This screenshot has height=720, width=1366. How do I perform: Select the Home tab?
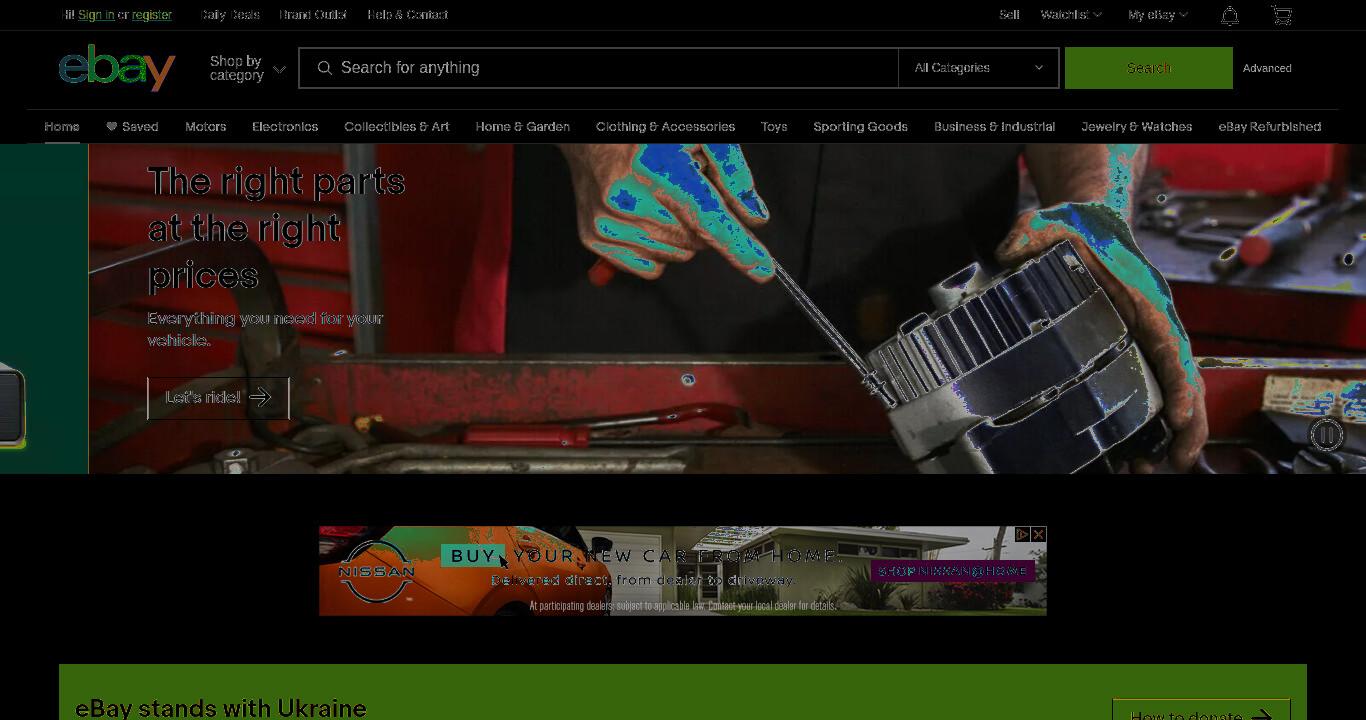pos(62,127)
